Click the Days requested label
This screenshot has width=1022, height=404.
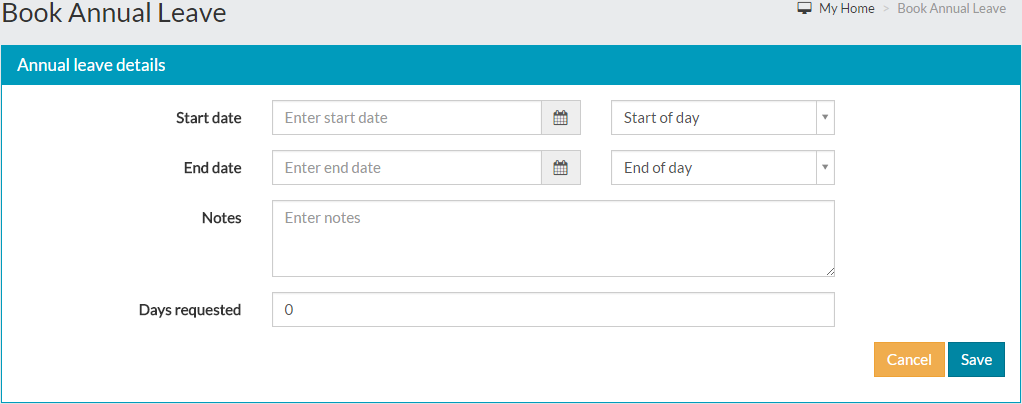pyautogui.click(x=190, y=310)
